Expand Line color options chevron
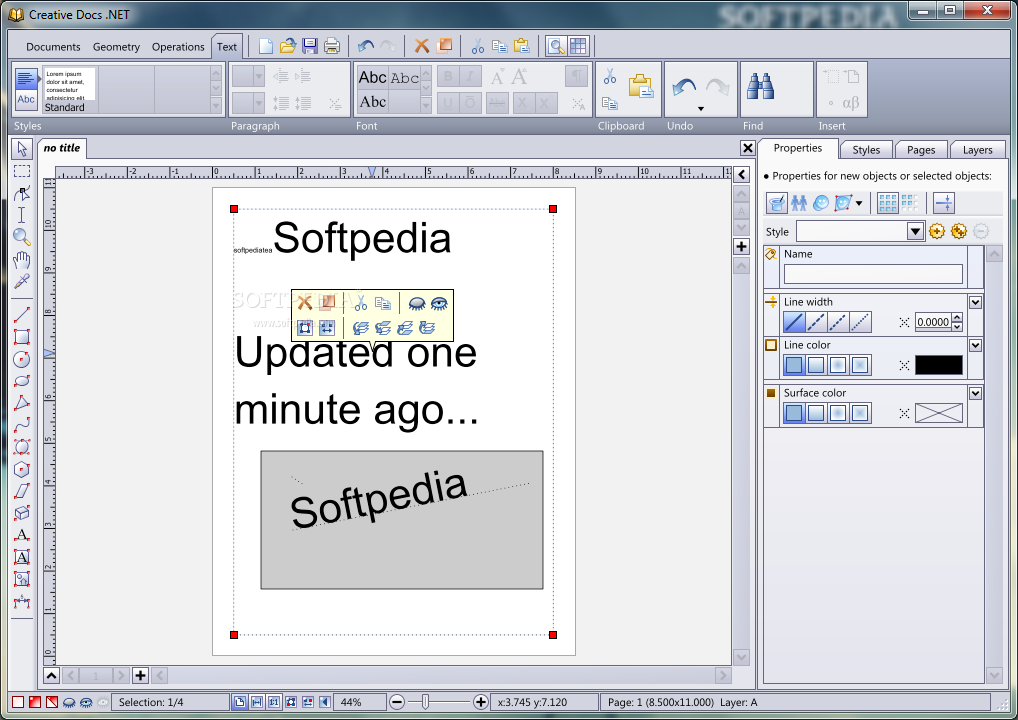 [975, 345]
